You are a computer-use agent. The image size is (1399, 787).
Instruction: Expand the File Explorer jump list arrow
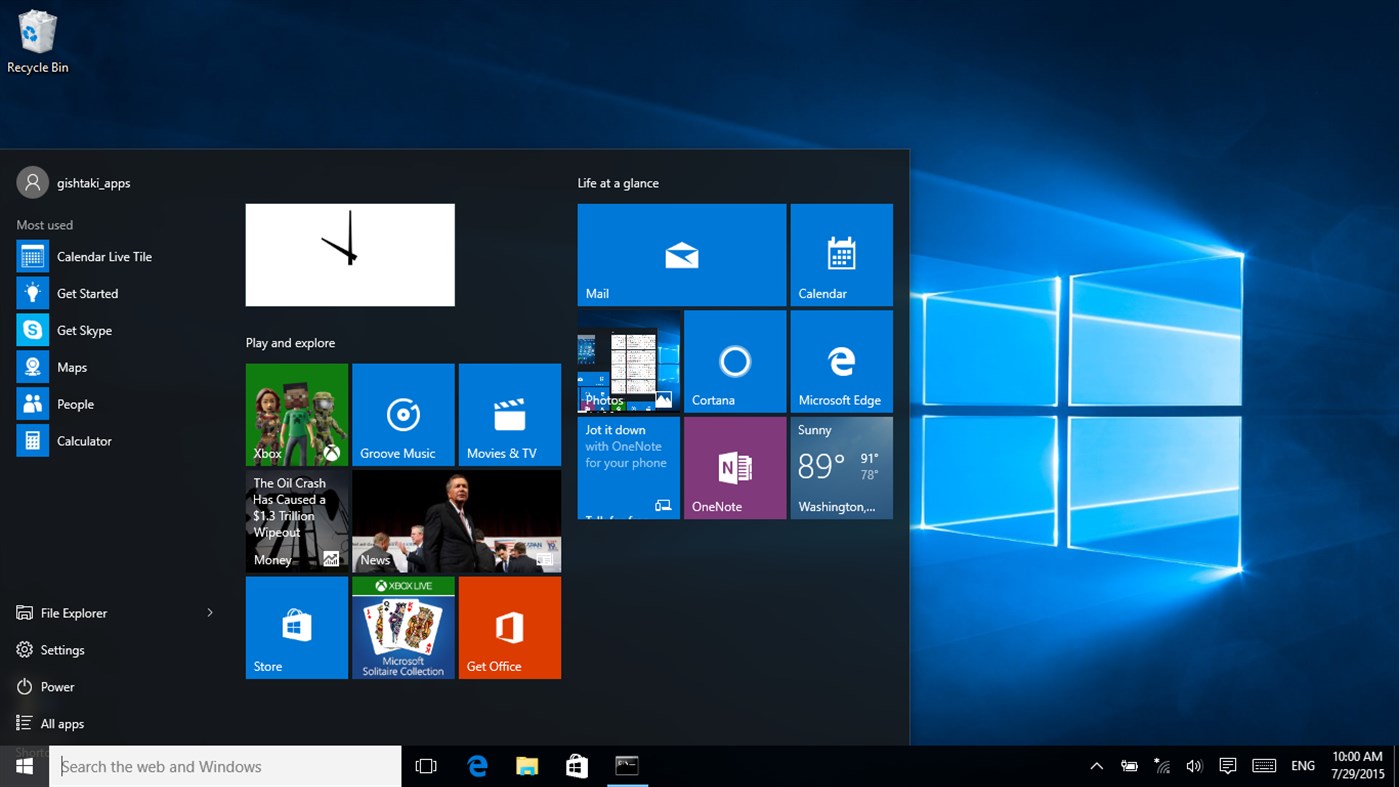click(210, 612)
